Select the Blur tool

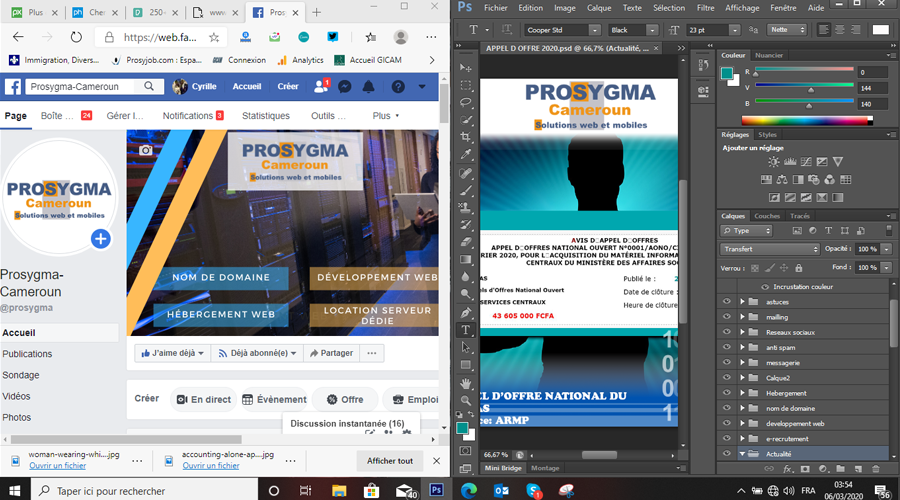[465, 277]
